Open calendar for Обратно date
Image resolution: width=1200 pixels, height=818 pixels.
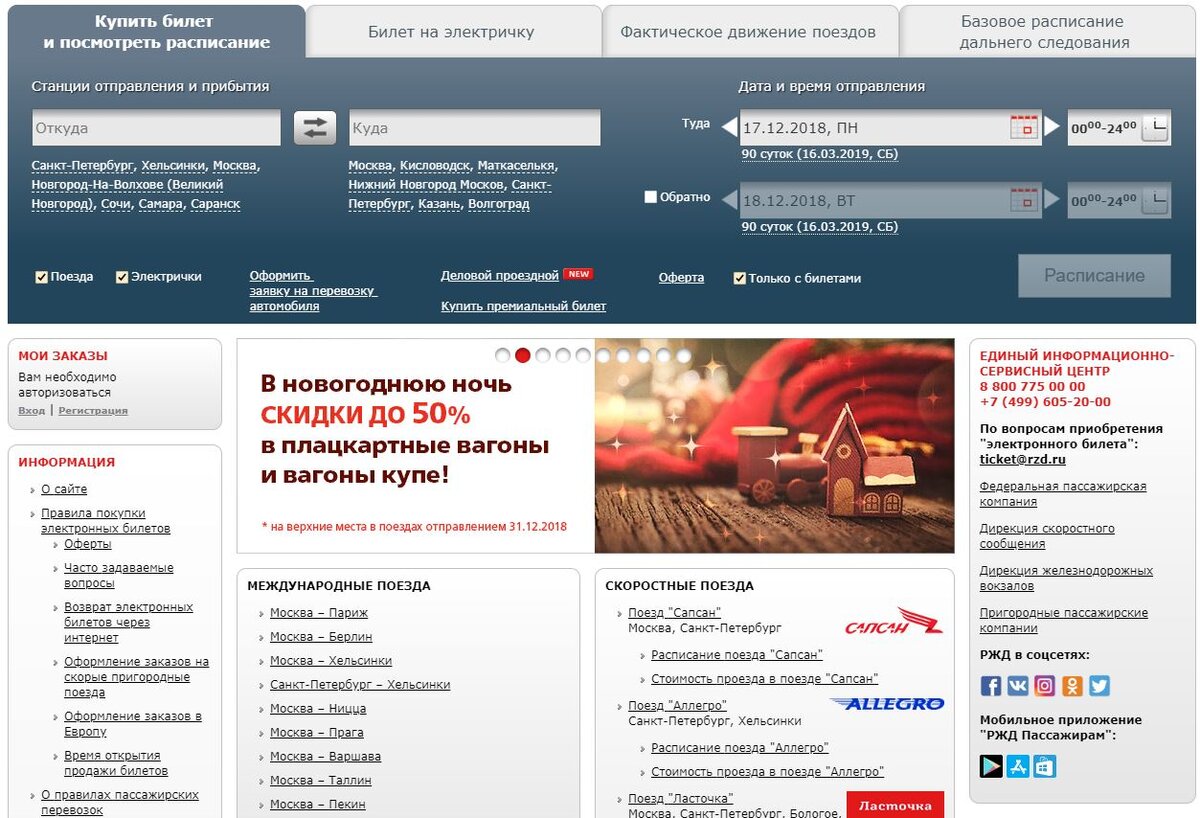[x=1024, y=200]
